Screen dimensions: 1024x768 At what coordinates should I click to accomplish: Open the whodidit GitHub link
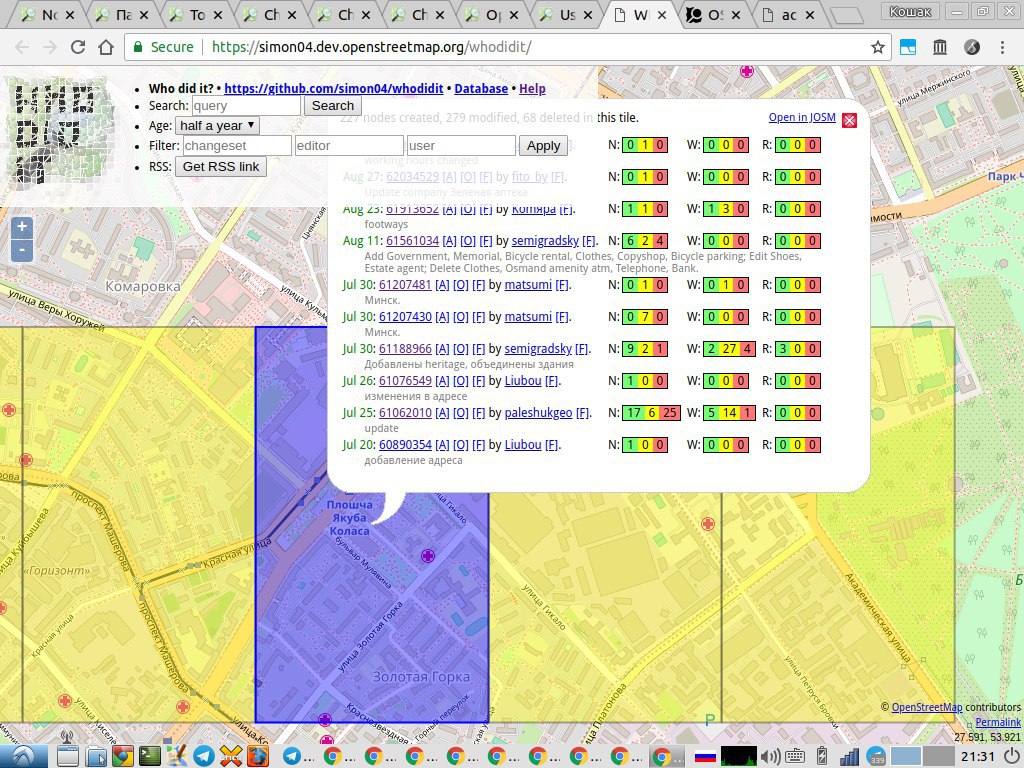(x=334, y=89)
